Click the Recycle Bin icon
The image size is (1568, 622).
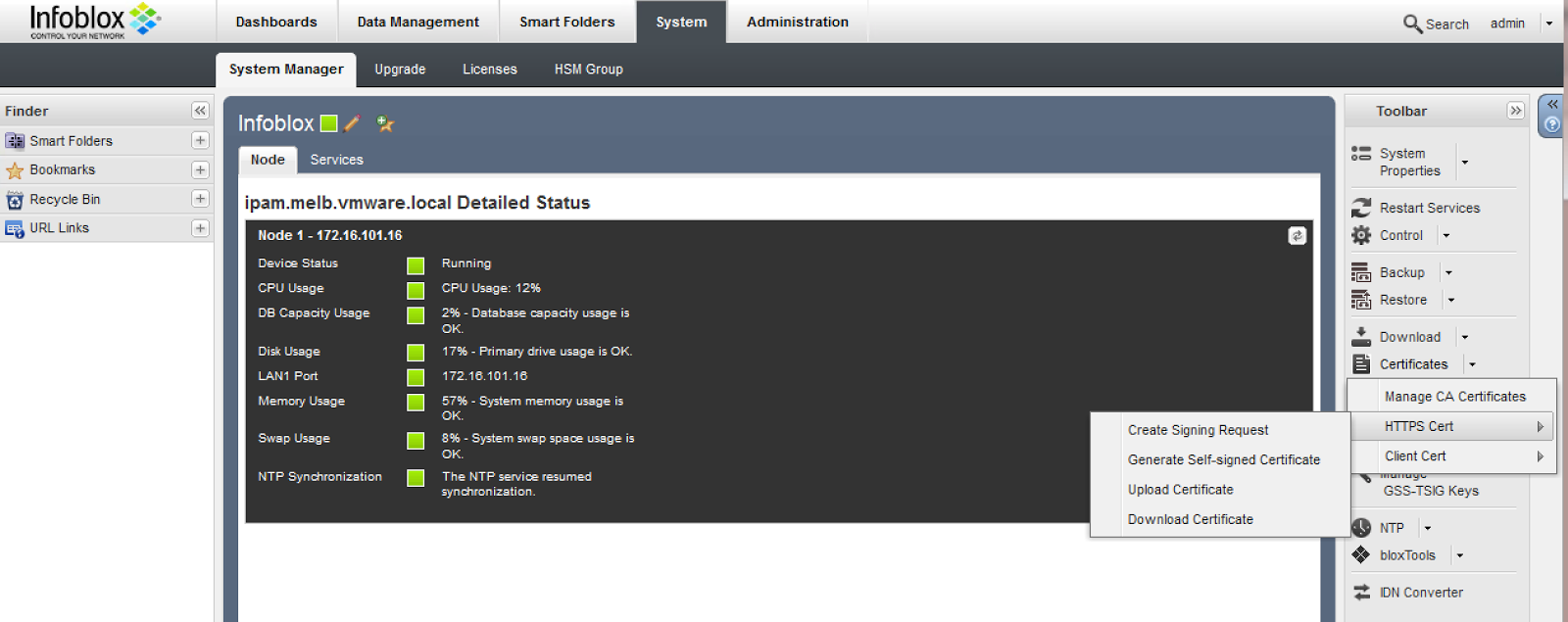pyautogui.click(x=15, y=200)
